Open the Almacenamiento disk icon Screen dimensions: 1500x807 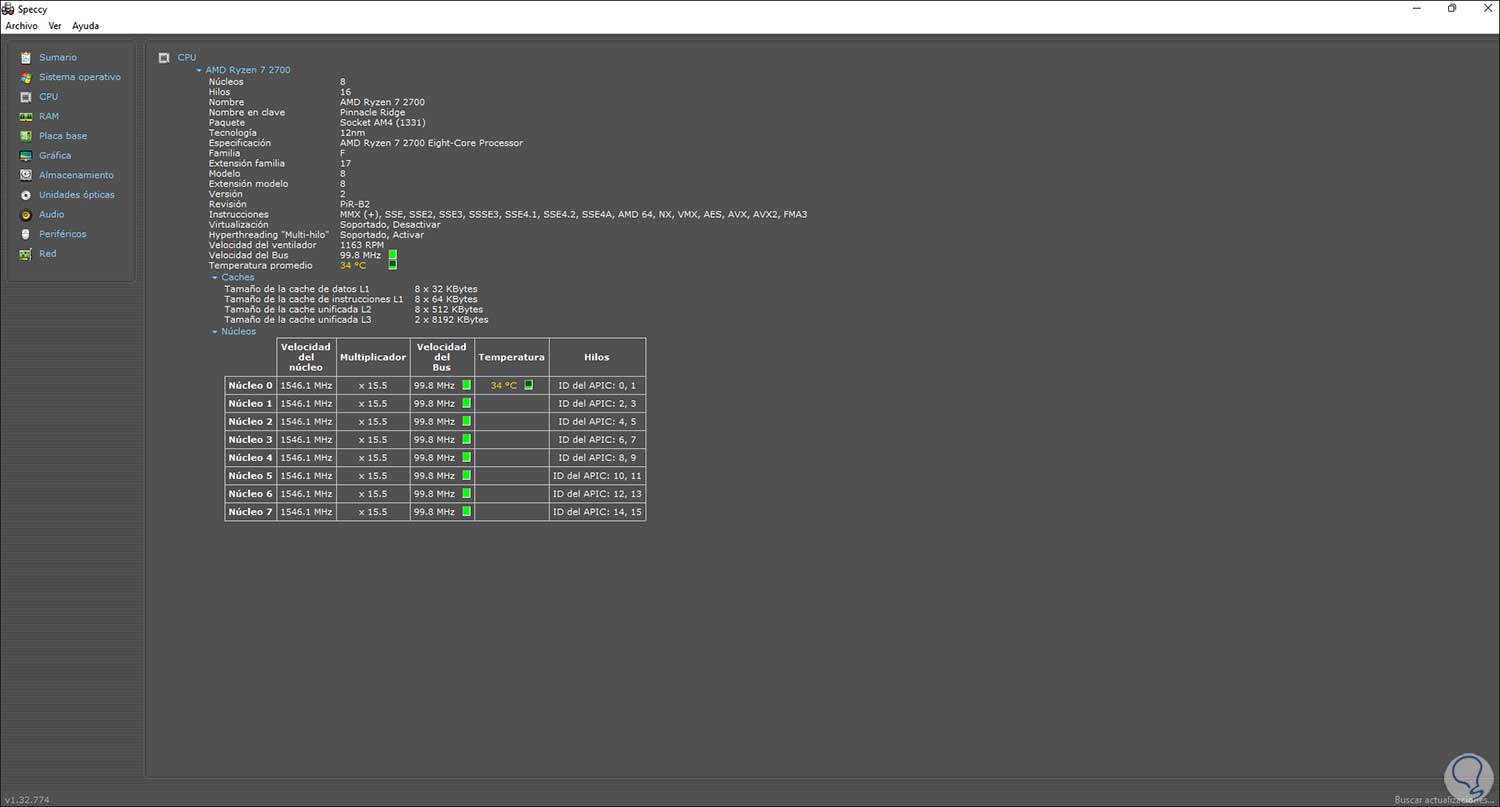[26, 175]
